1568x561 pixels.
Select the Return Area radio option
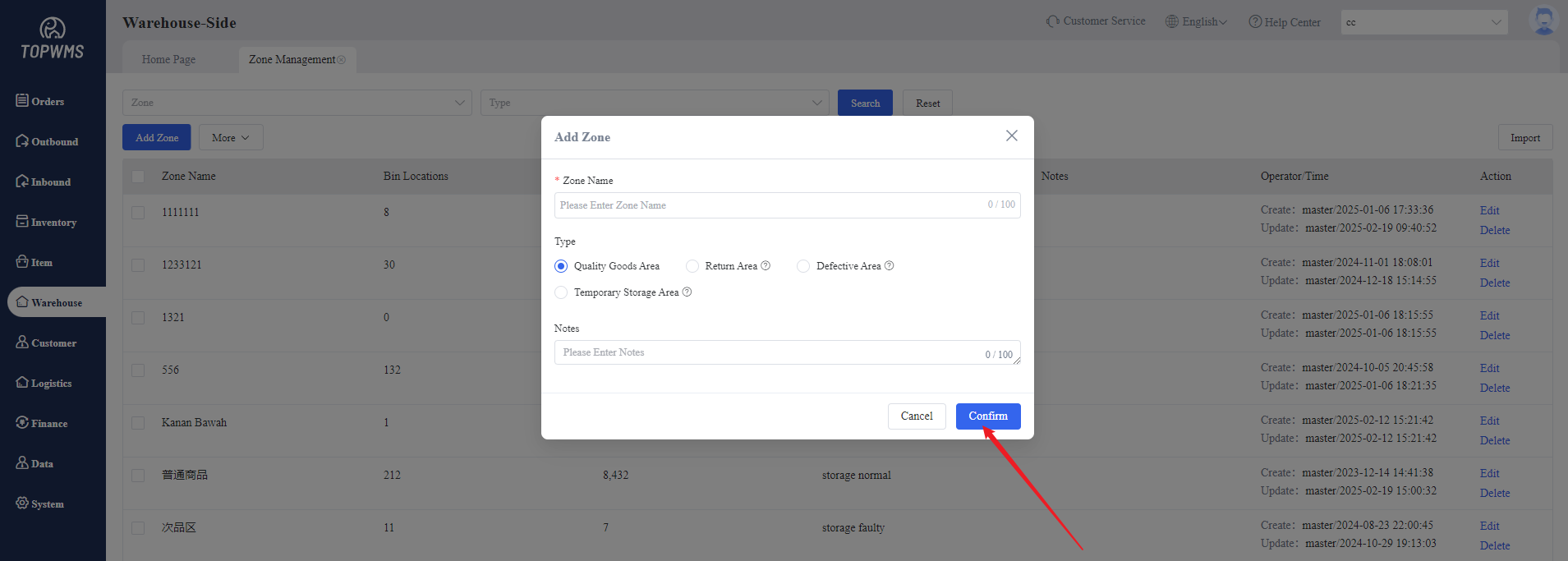[x=692, y=266]
